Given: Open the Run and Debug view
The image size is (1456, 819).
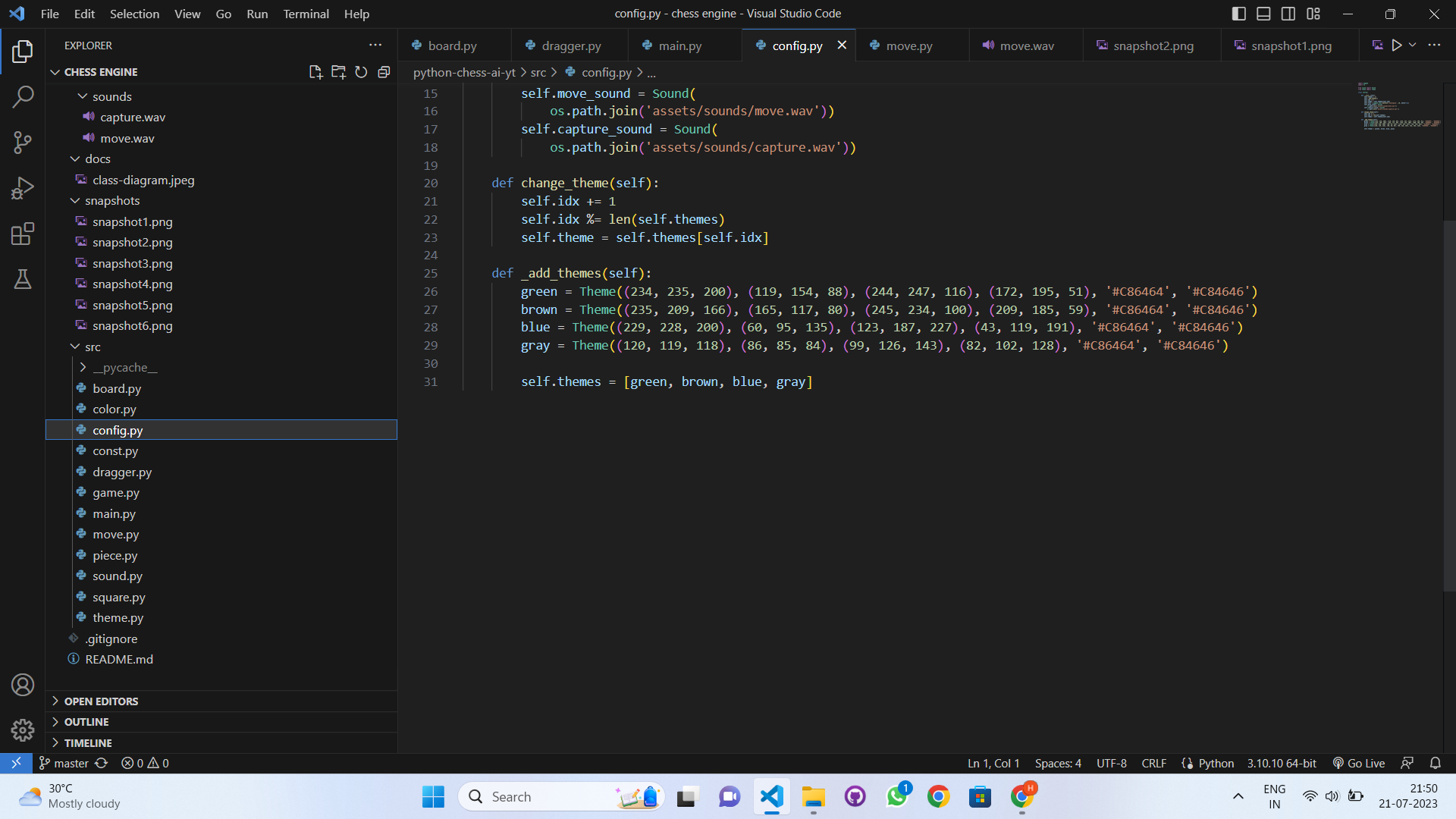Looking at the screenshot, I should tap(23, 188).
